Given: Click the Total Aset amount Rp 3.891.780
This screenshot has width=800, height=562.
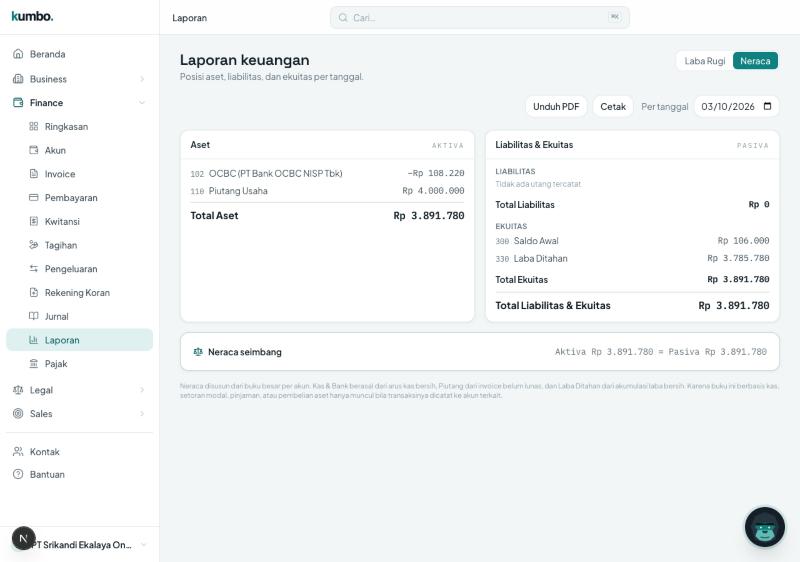Looking at the screenshot, I should [429, 215].
